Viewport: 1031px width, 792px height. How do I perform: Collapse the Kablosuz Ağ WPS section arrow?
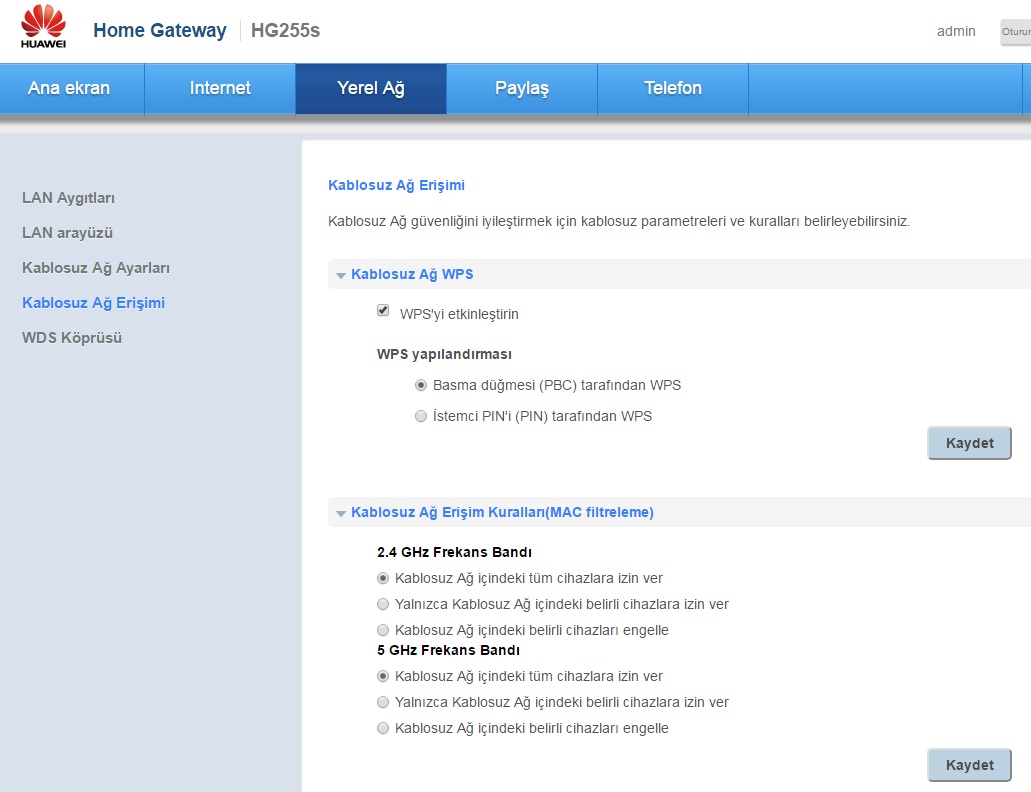[x=341, y=275]
